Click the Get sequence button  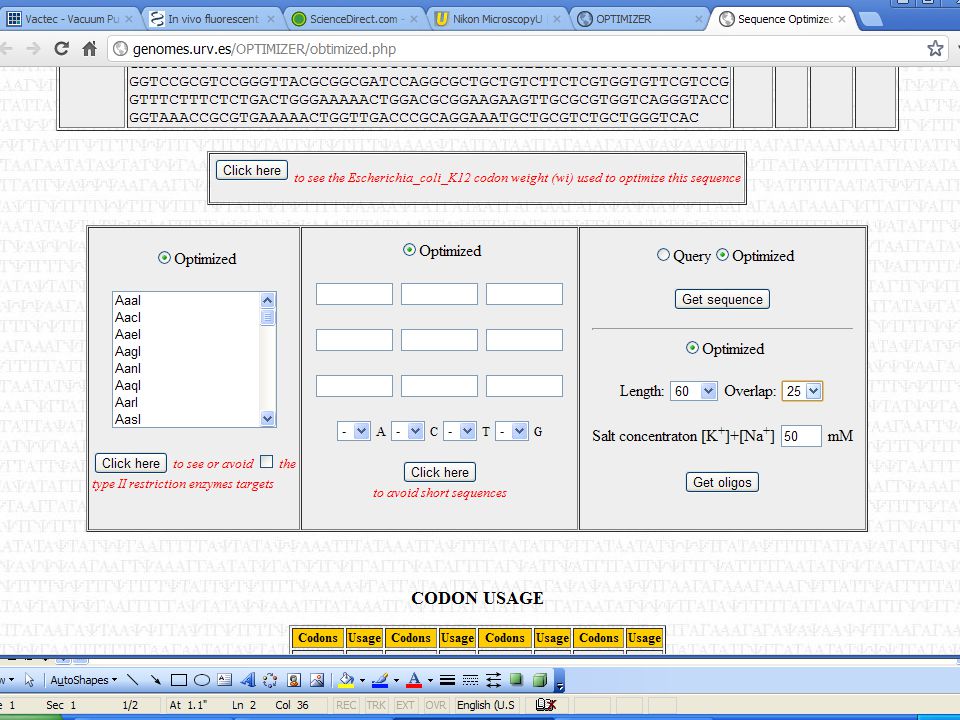[722, 299]
